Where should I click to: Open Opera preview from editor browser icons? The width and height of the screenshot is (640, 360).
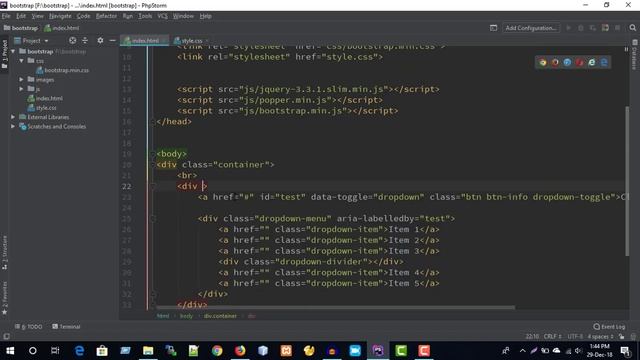click(579, 62)
